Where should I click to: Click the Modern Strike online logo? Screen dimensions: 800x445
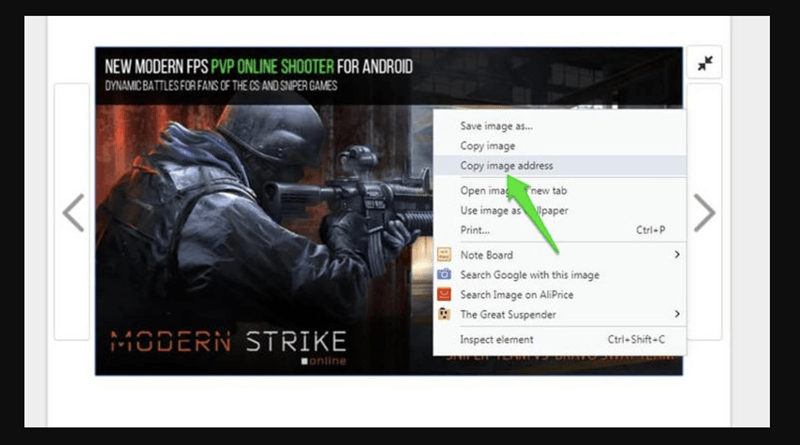[228, 342]
